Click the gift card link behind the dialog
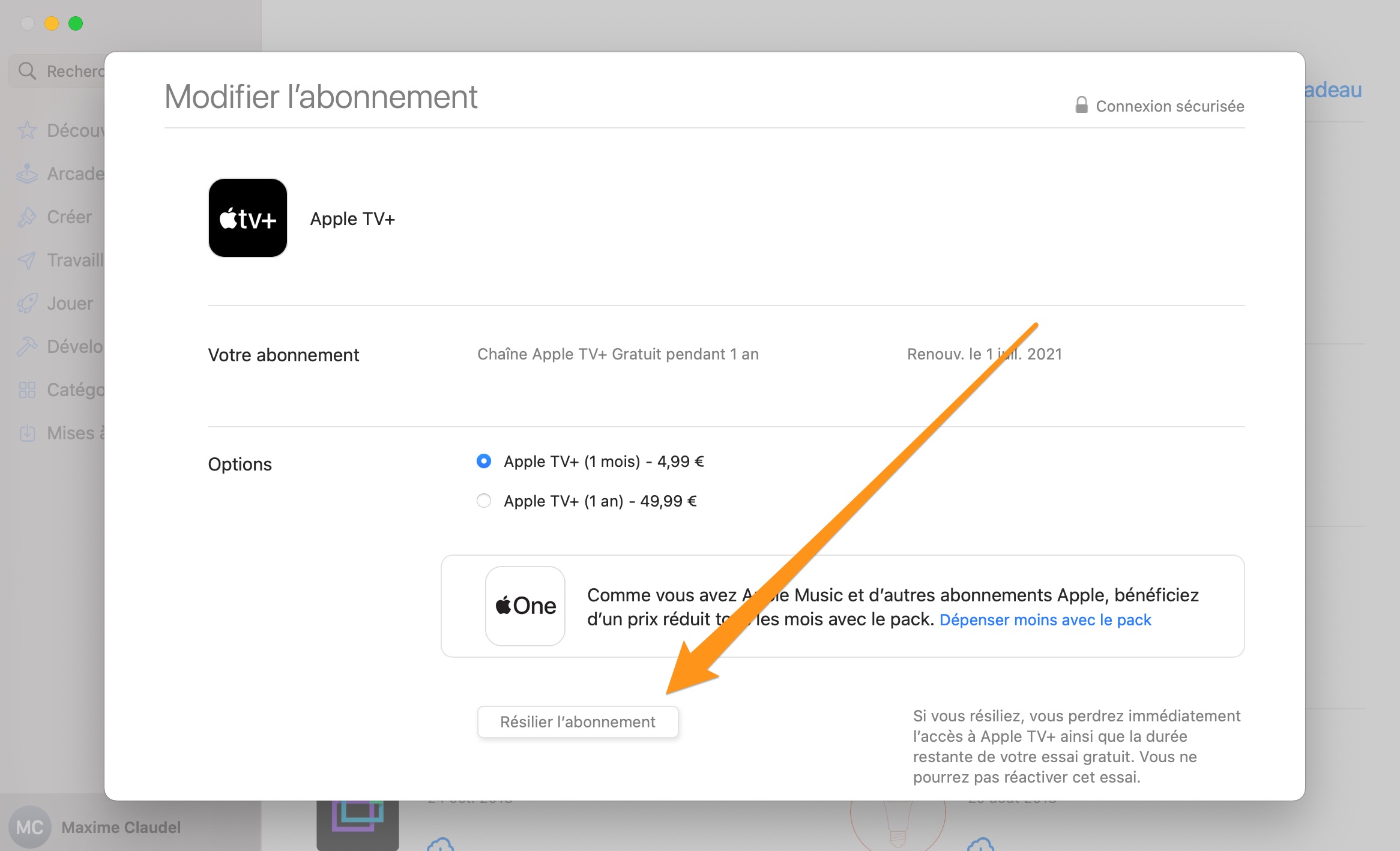 (1333, 90)
